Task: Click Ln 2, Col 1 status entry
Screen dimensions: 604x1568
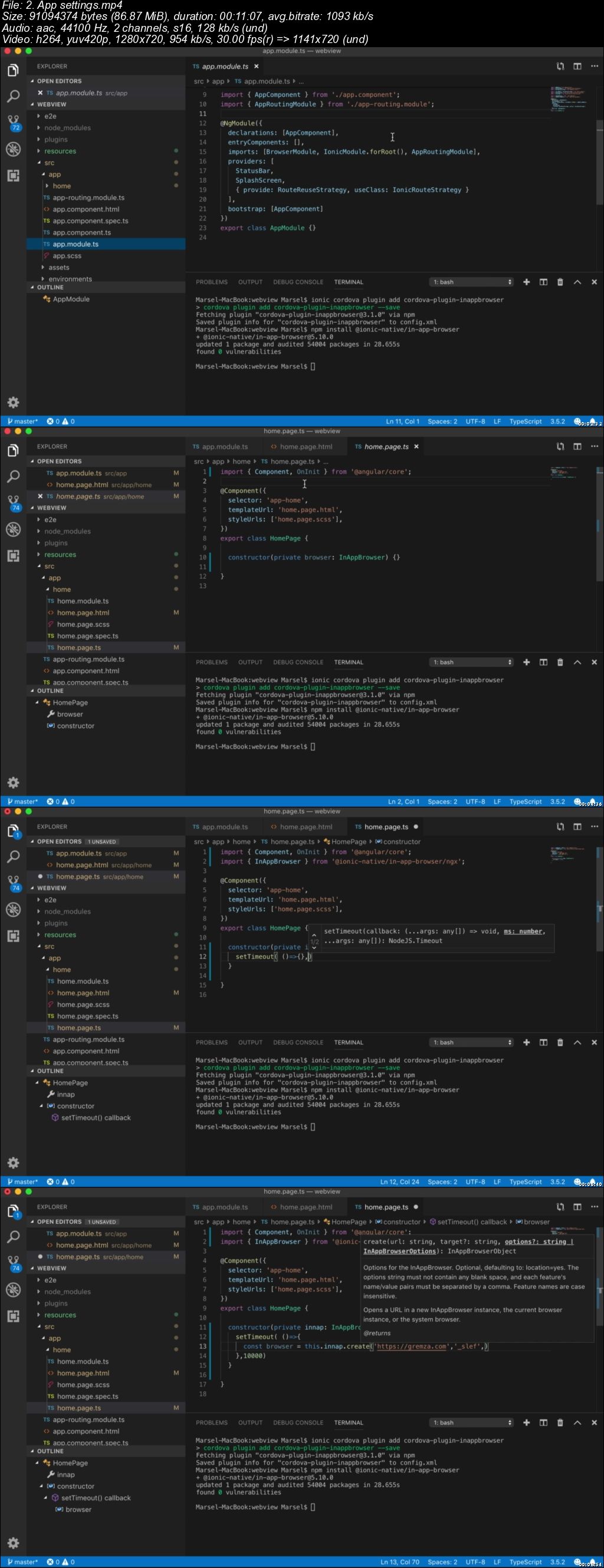Action: click(x=403, y=802)
